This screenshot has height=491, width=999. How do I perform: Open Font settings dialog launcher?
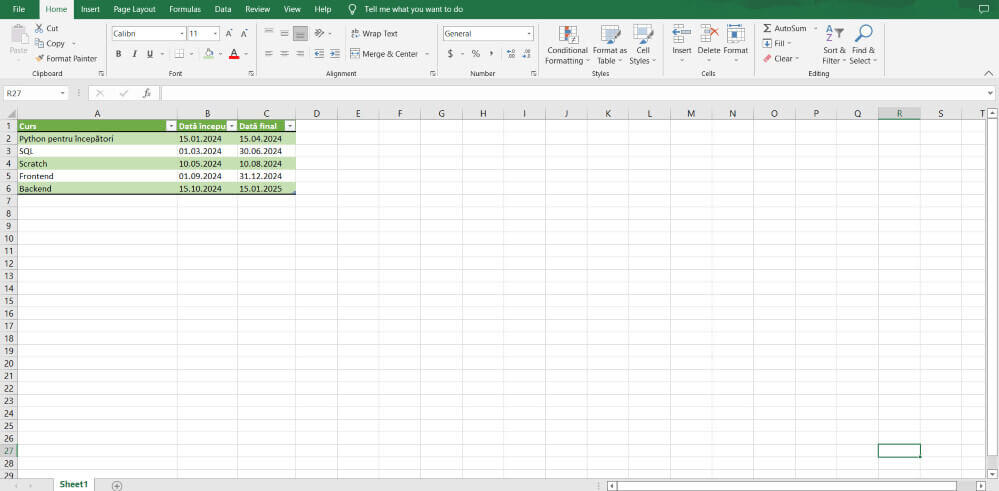click(x=251, y=74)
